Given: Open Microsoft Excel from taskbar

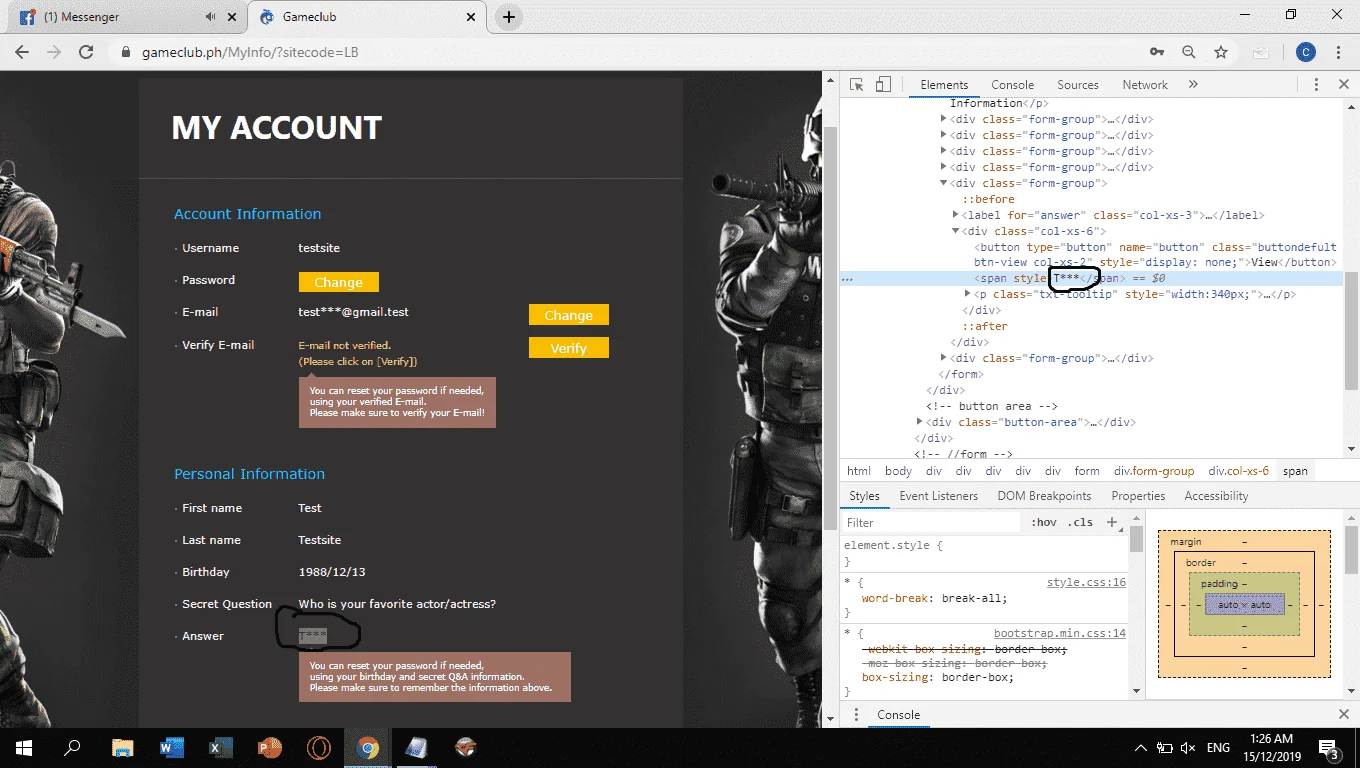Looking at the screenshot, I should [220, 747].
